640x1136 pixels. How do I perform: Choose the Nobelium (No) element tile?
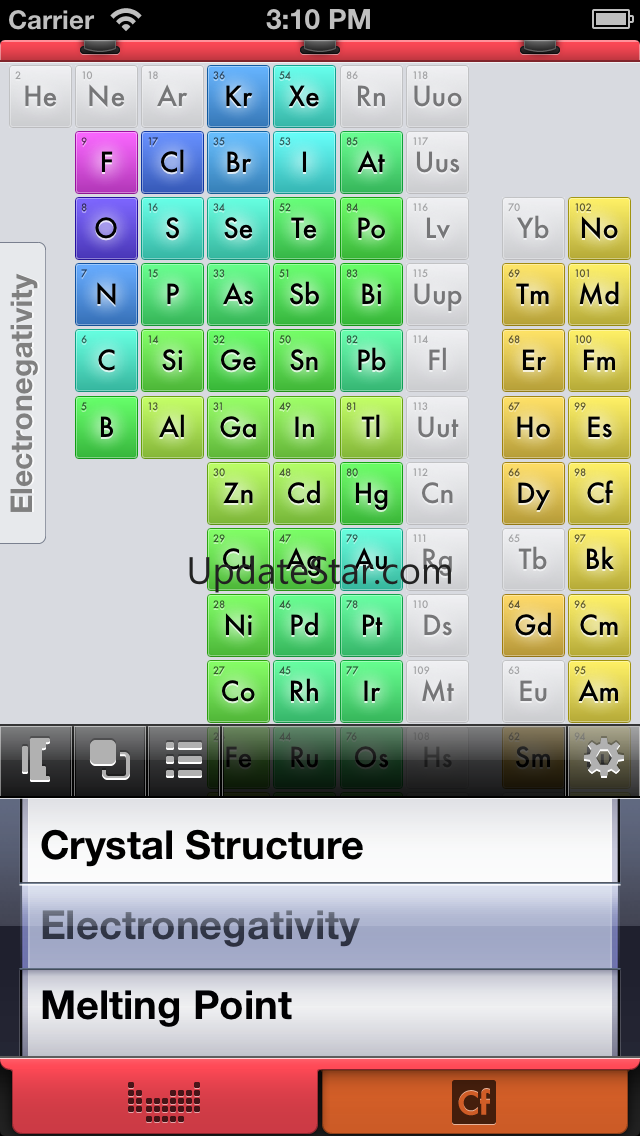[x=599, y=229]
